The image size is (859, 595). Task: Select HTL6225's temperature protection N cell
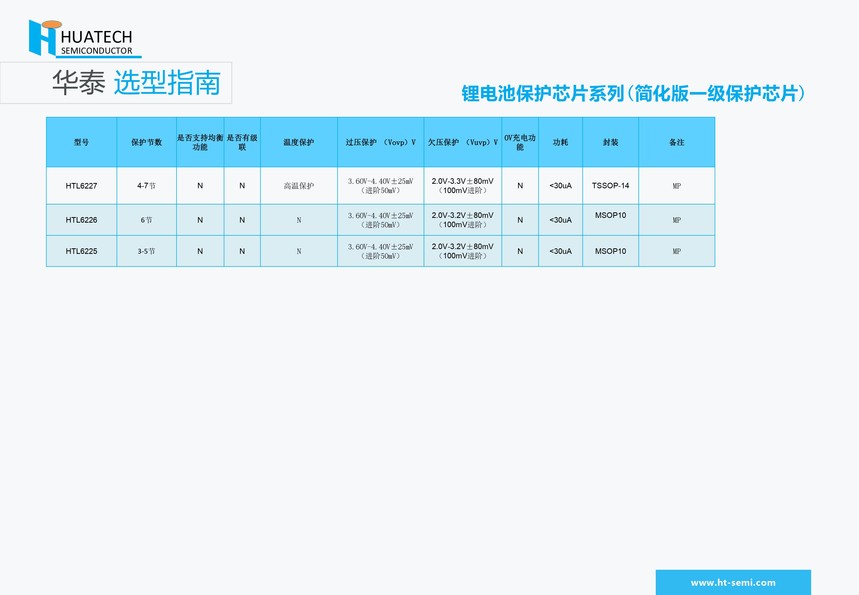click(299, 251)
